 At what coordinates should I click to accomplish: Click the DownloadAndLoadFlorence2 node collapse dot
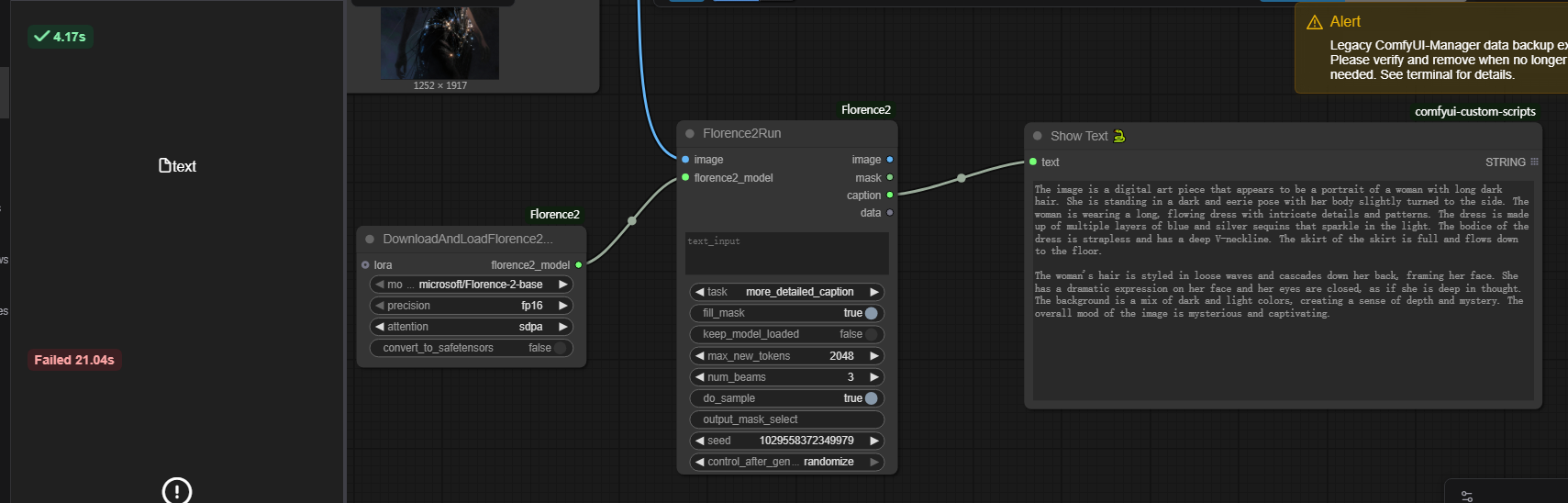tap(370, 240)
